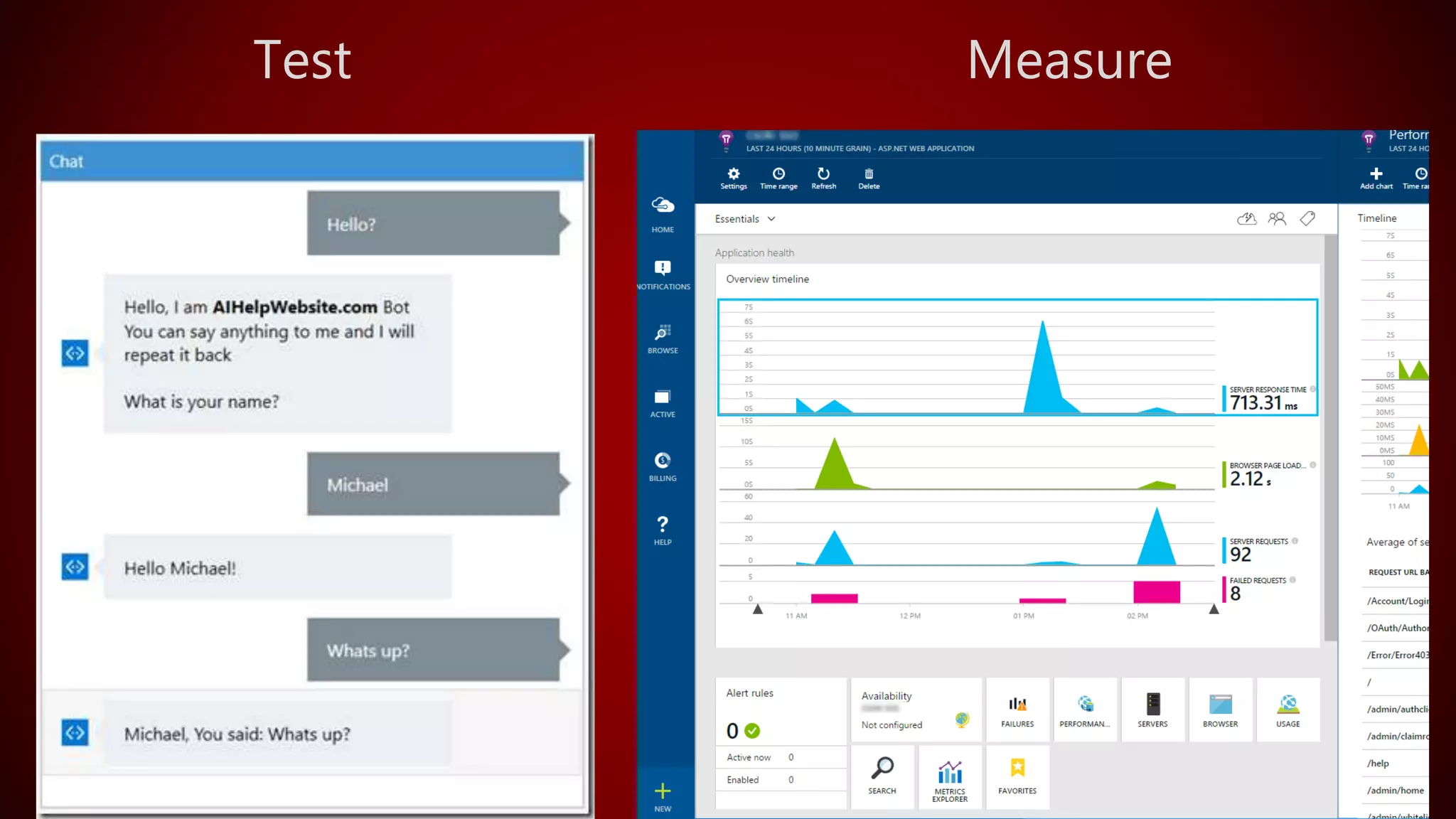Click Add chart in Performance blade

(x=1376, y=176)
